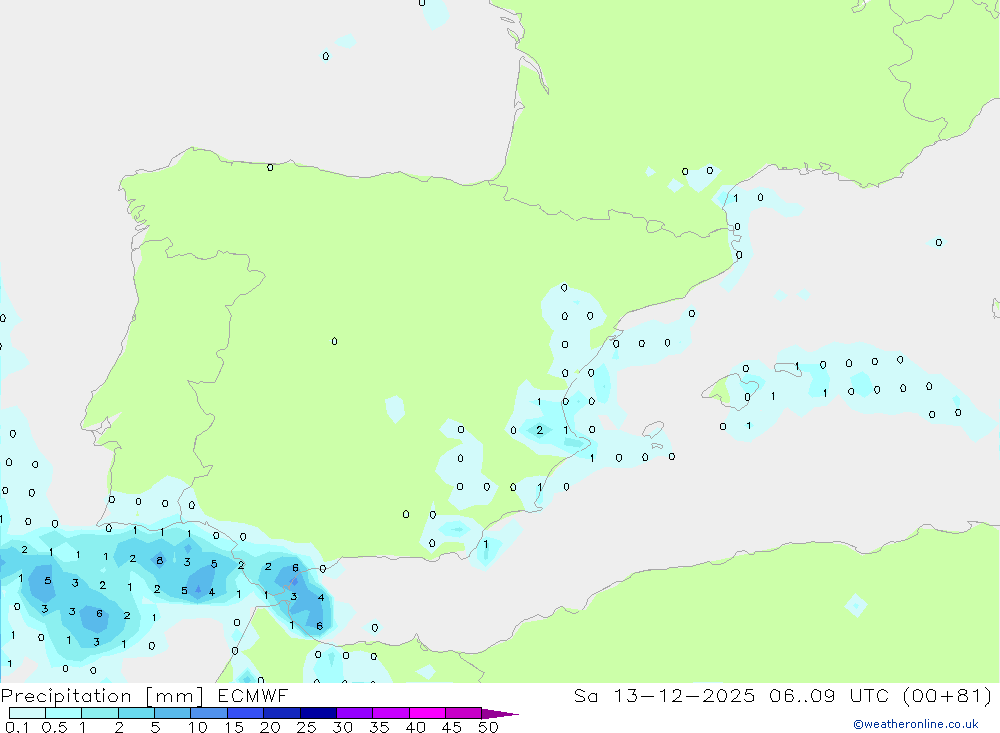Click the date text "13-12-2025"
The height and width of the screenshot is (733, 1000).
684,695
